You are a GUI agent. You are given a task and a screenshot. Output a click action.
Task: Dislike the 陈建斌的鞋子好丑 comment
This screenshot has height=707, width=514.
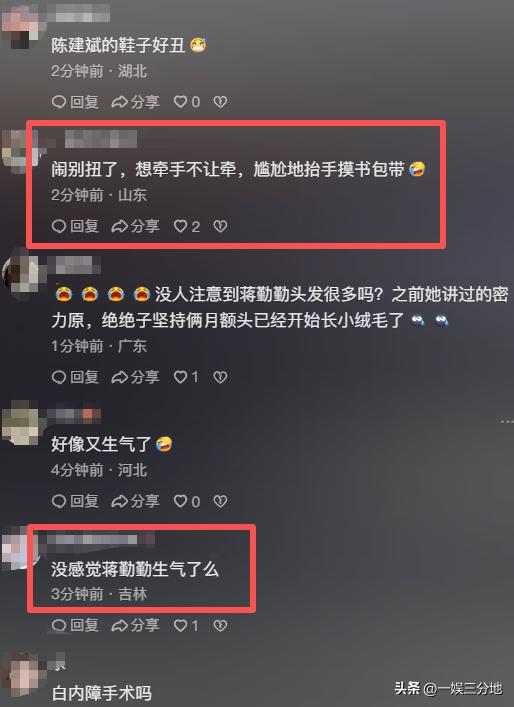(x=220, y=102)
